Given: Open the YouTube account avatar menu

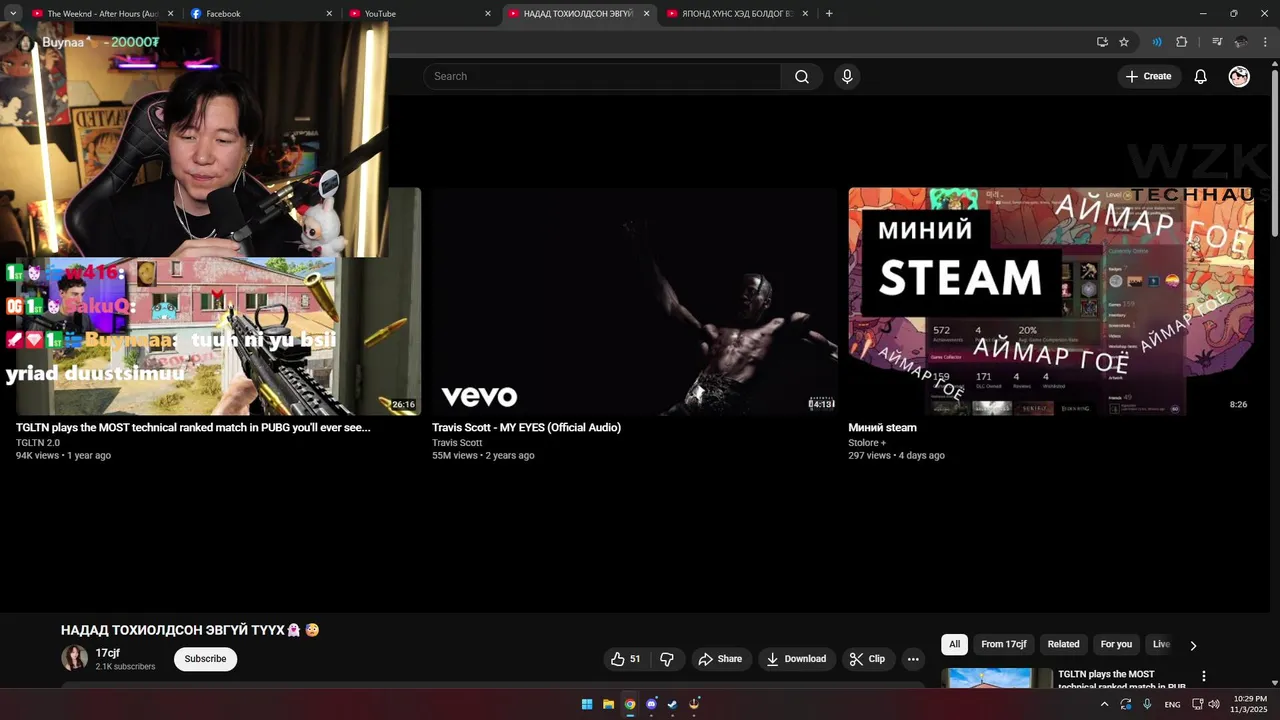Looking at the screenshot, I should point(1239,77).
